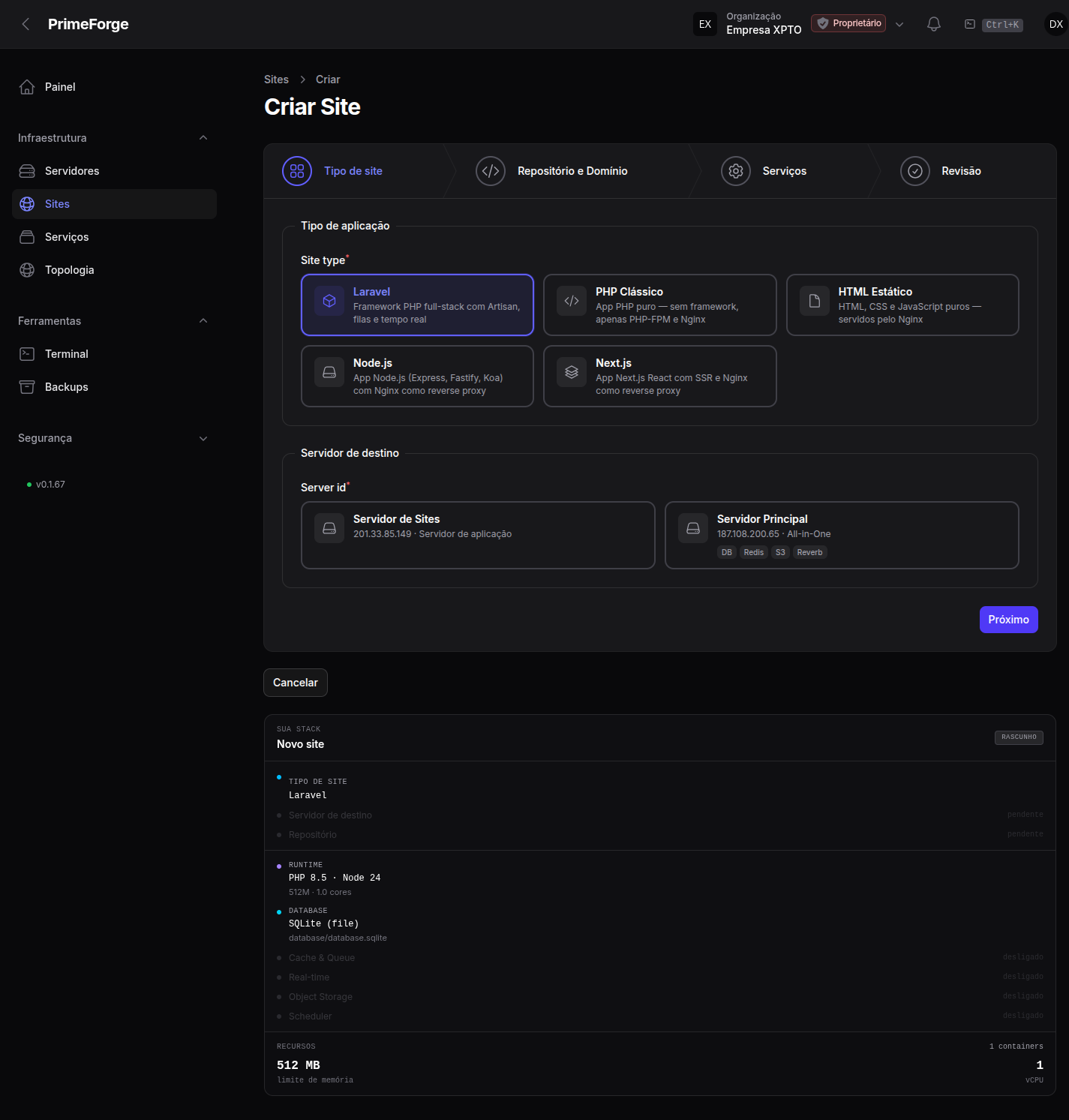This screenshot has height=1120, width=1069.
Task: Click the Sites breadcrumb link
Action: click(x=276, y=80)
